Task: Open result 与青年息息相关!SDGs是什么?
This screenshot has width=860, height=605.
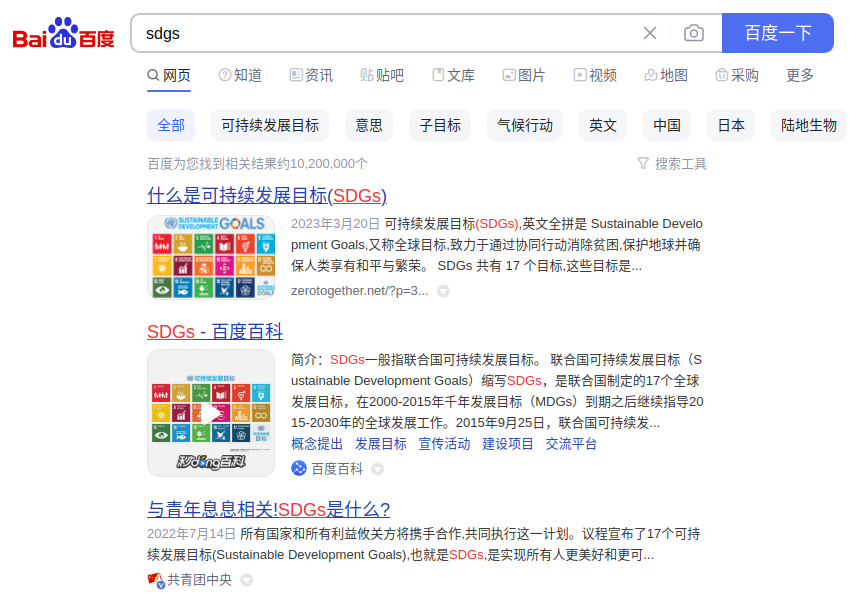Action: click(269, 510)
